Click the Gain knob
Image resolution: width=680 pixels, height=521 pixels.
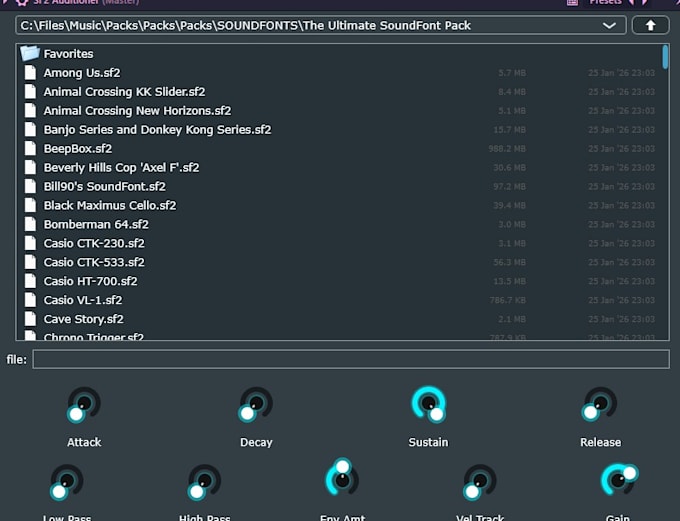[x=618, y=480]
